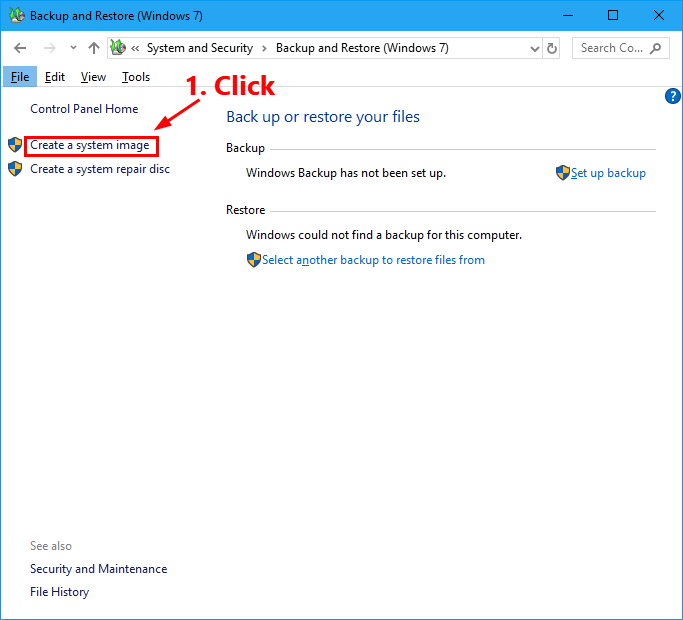Screen dimensions: 683x620
Task: Expand breadcrumb chevron after System and Security
Action: 264,48
